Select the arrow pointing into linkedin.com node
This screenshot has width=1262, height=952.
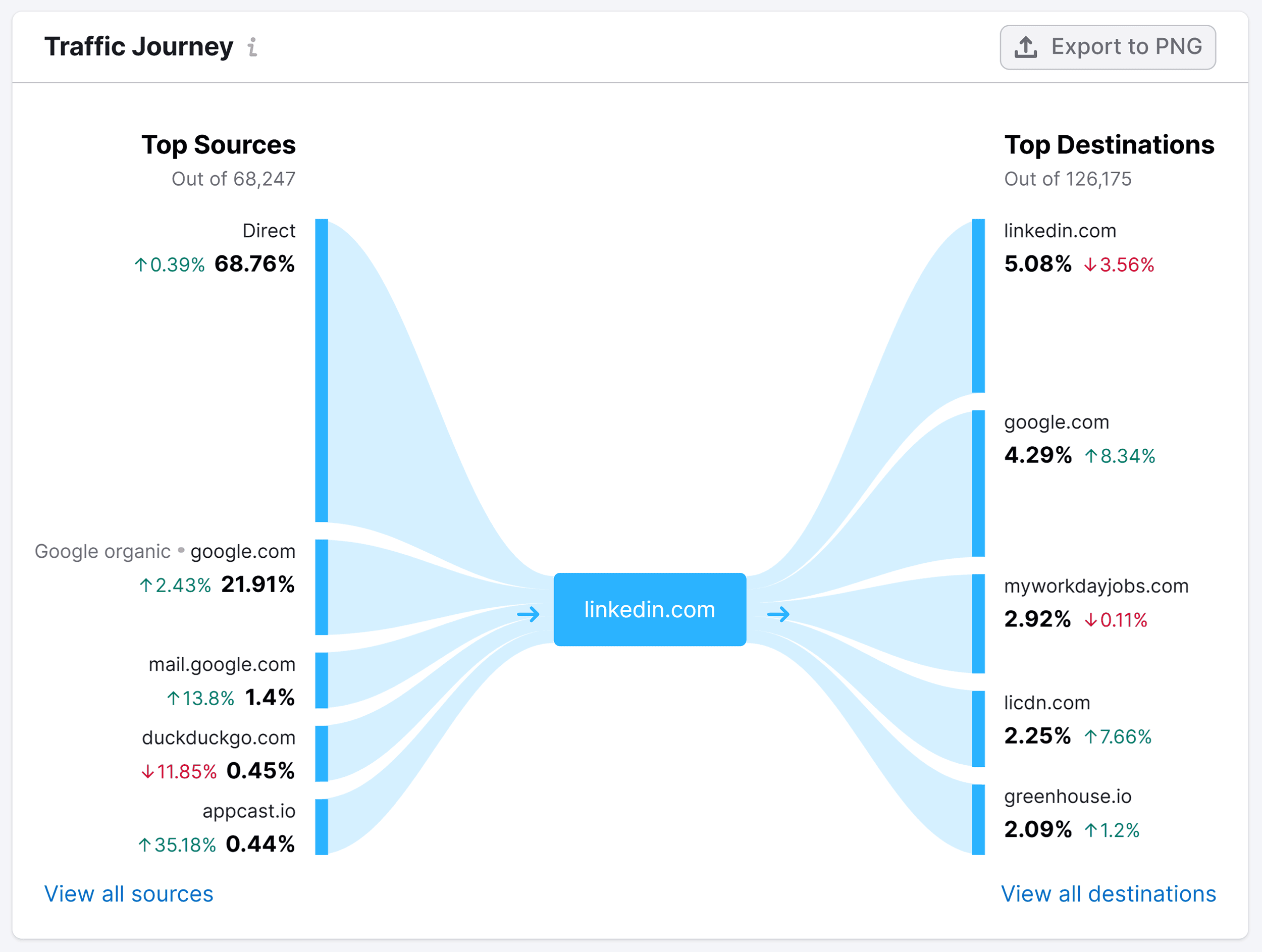click(x=528, y=614)
